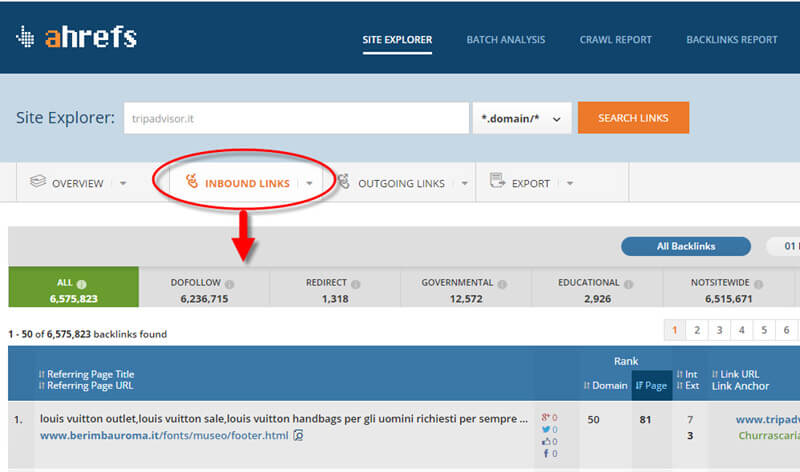Go to results page 3
This screenshot has height=472, width=800.
point(719,330)
